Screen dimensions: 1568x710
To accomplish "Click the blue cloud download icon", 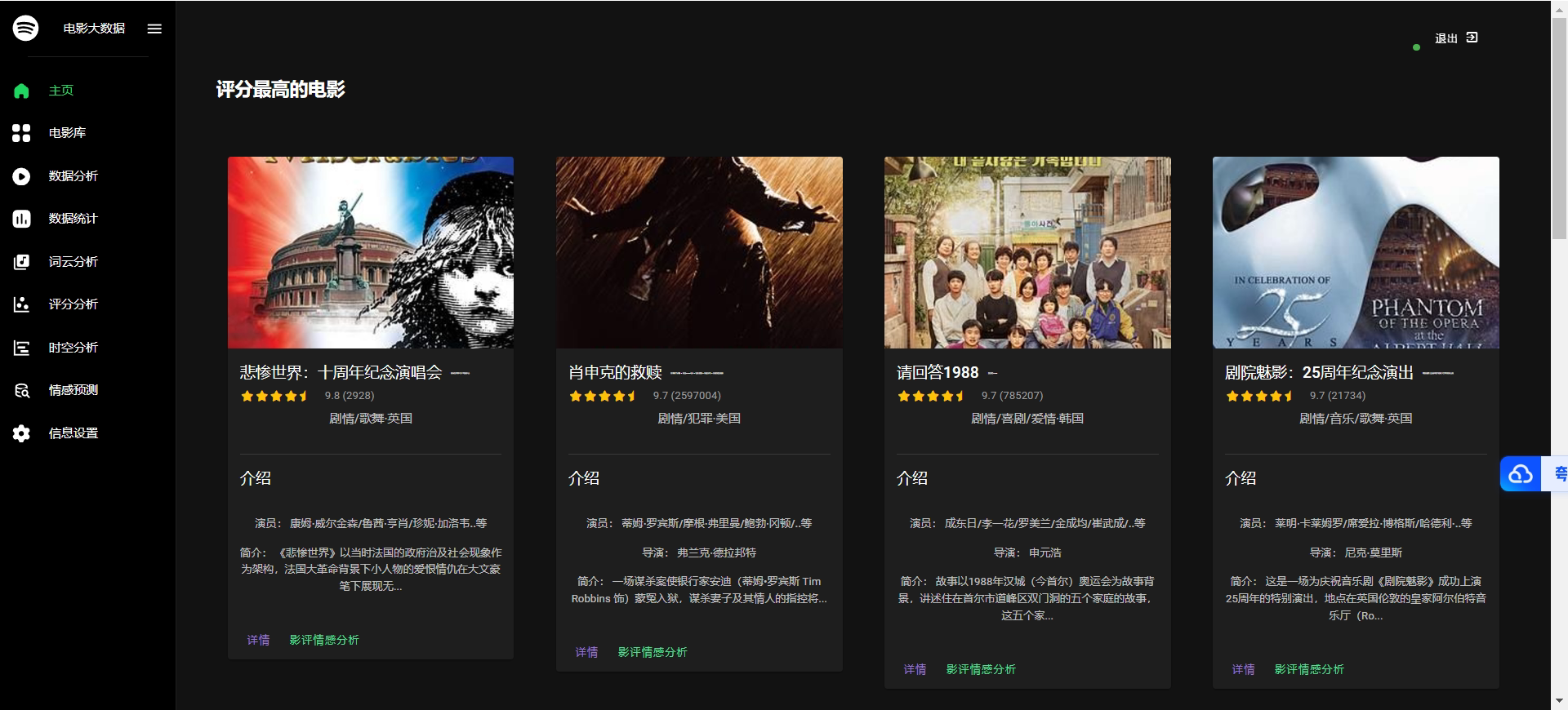I will (x=1520, y=474).
